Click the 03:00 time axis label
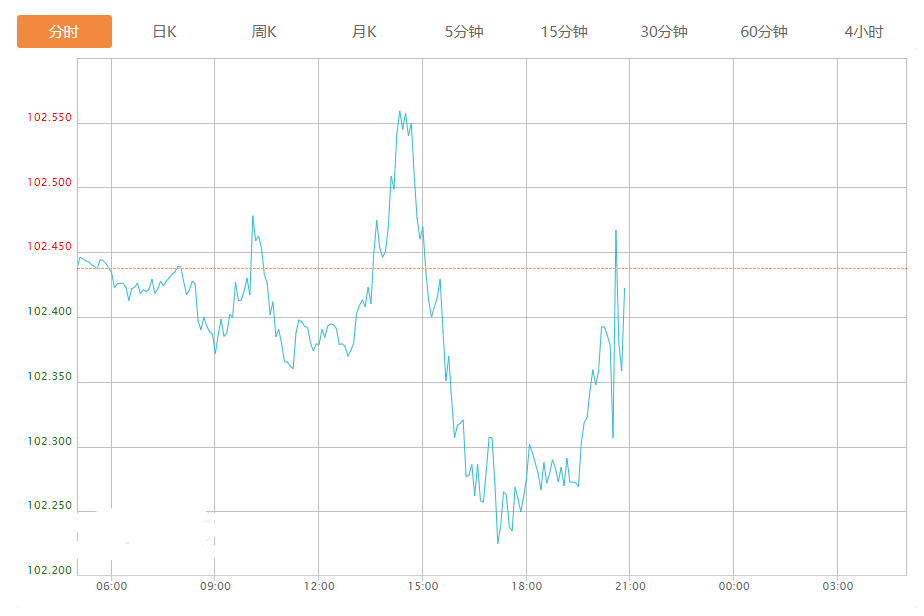This screenshot has width=924, height=616. tap(837, 586)
